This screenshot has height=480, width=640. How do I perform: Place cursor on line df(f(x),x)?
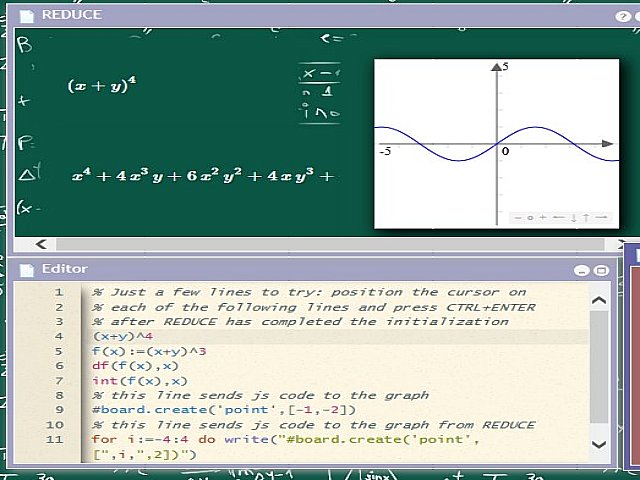click(x=135, y=366)
